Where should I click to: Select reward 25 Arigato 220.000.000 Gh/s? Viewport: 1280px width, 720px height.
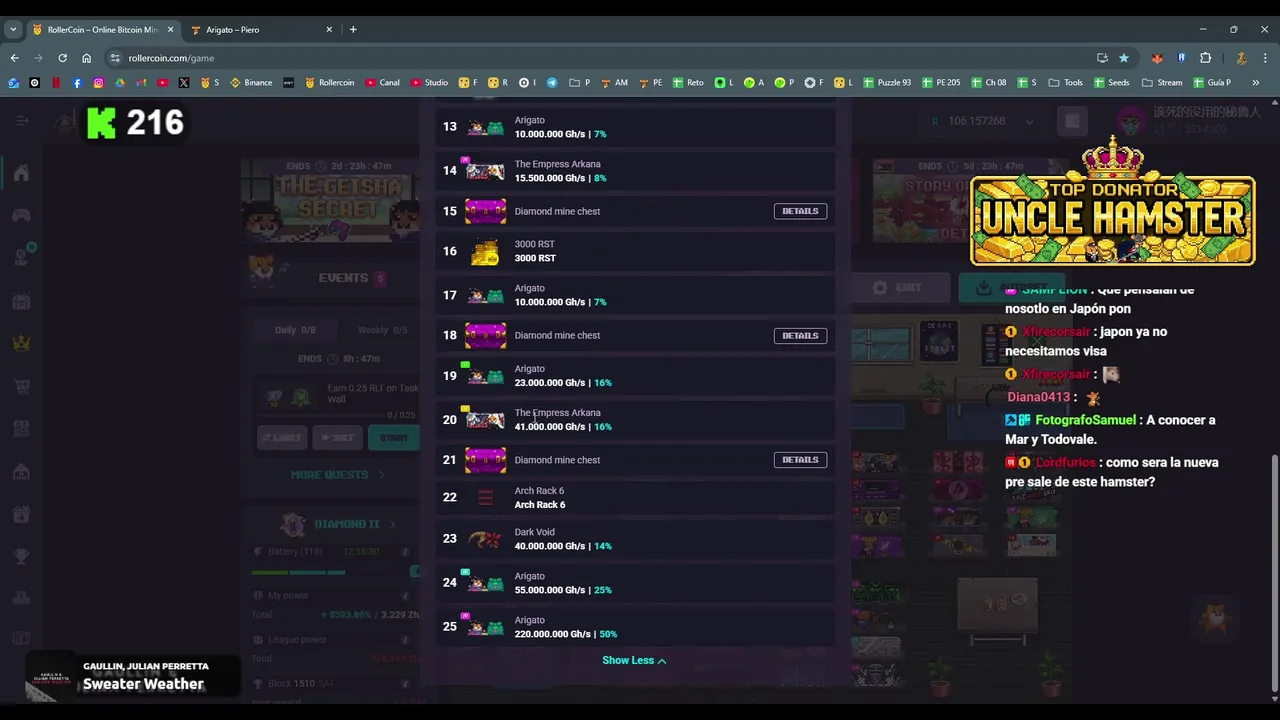click(x=636, y=627)
